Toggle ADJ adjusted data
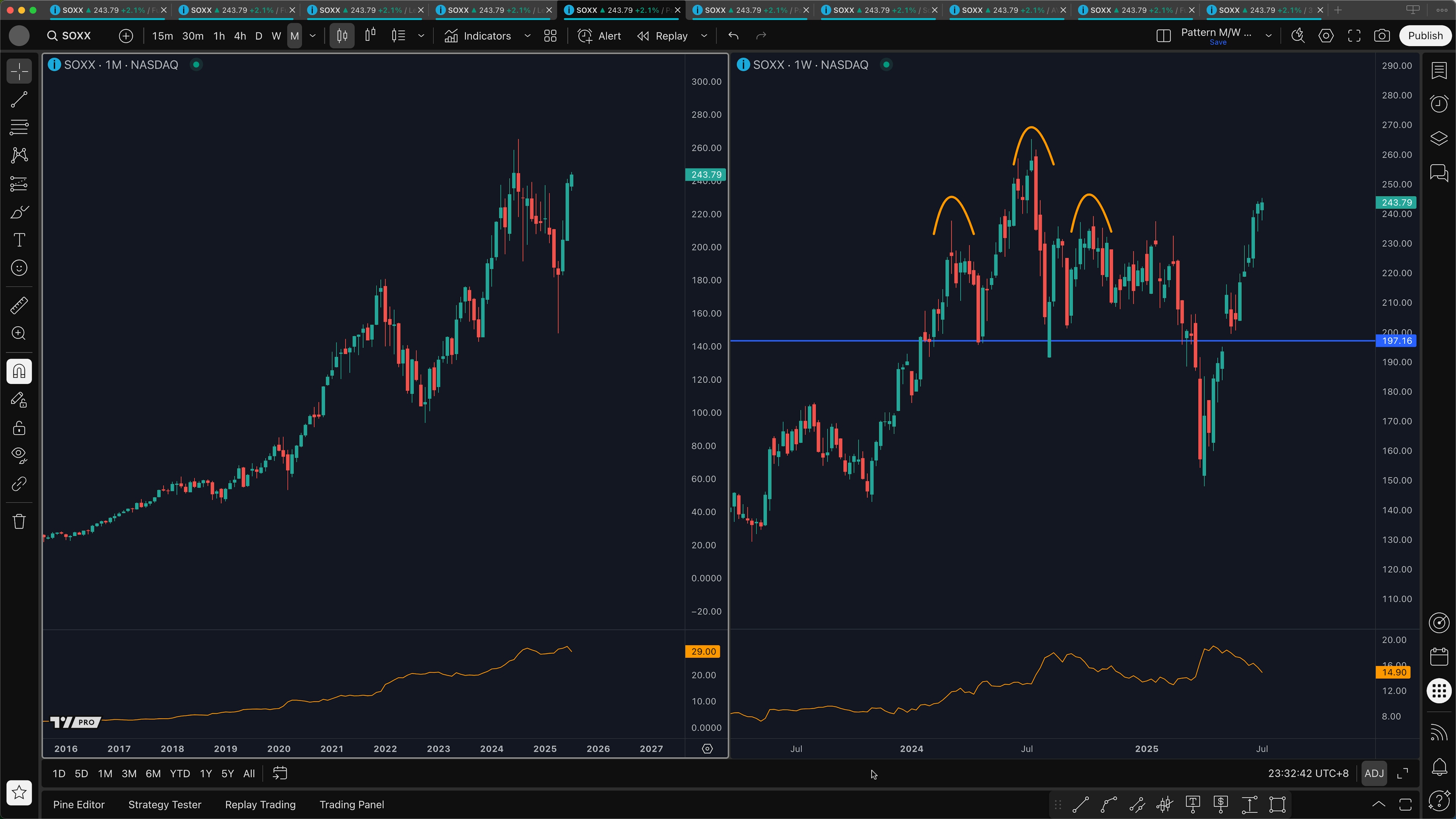The image size is (1456, 819). point(1374,773)
